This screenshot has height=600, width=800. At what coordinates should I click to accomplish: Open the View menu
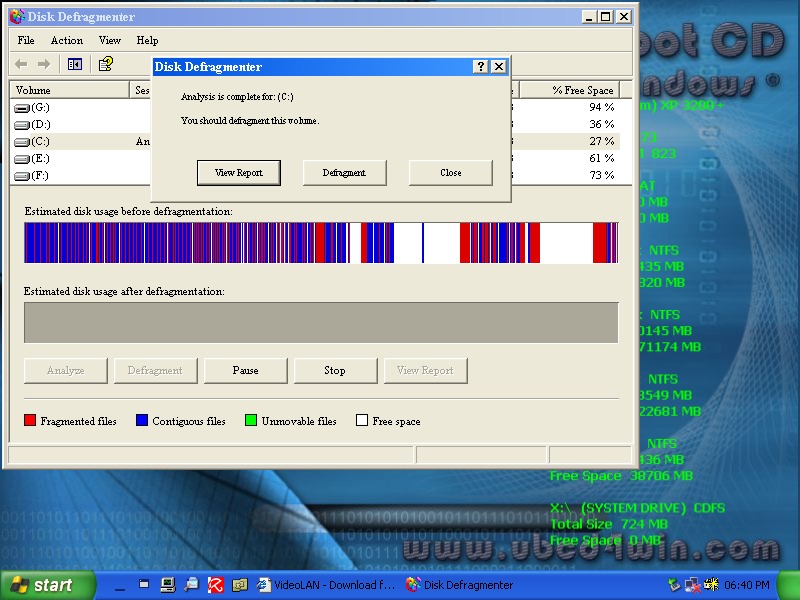pos(110,40)
